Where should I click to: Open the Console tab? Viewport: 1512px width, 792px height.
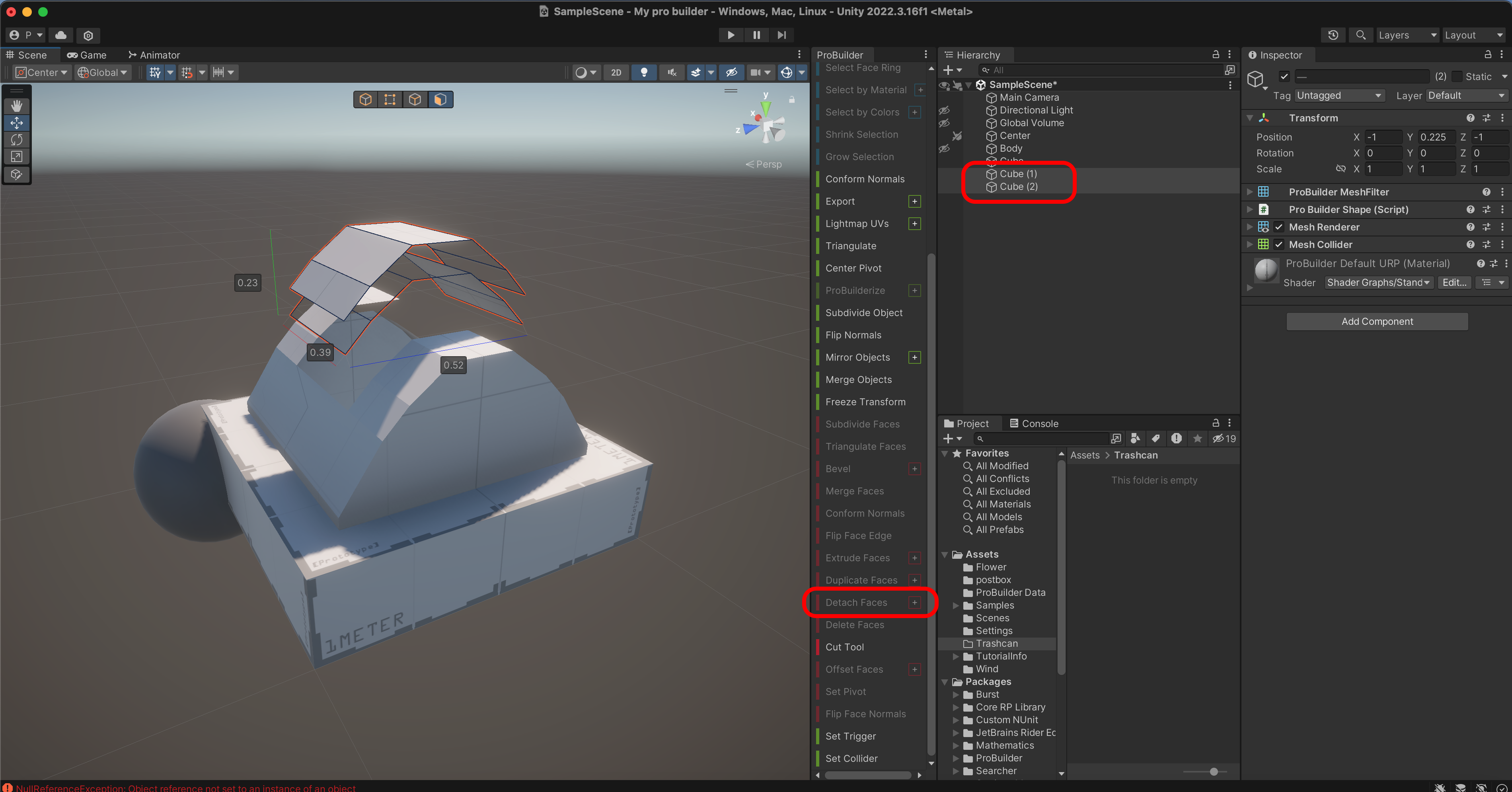click(1034, 423)
